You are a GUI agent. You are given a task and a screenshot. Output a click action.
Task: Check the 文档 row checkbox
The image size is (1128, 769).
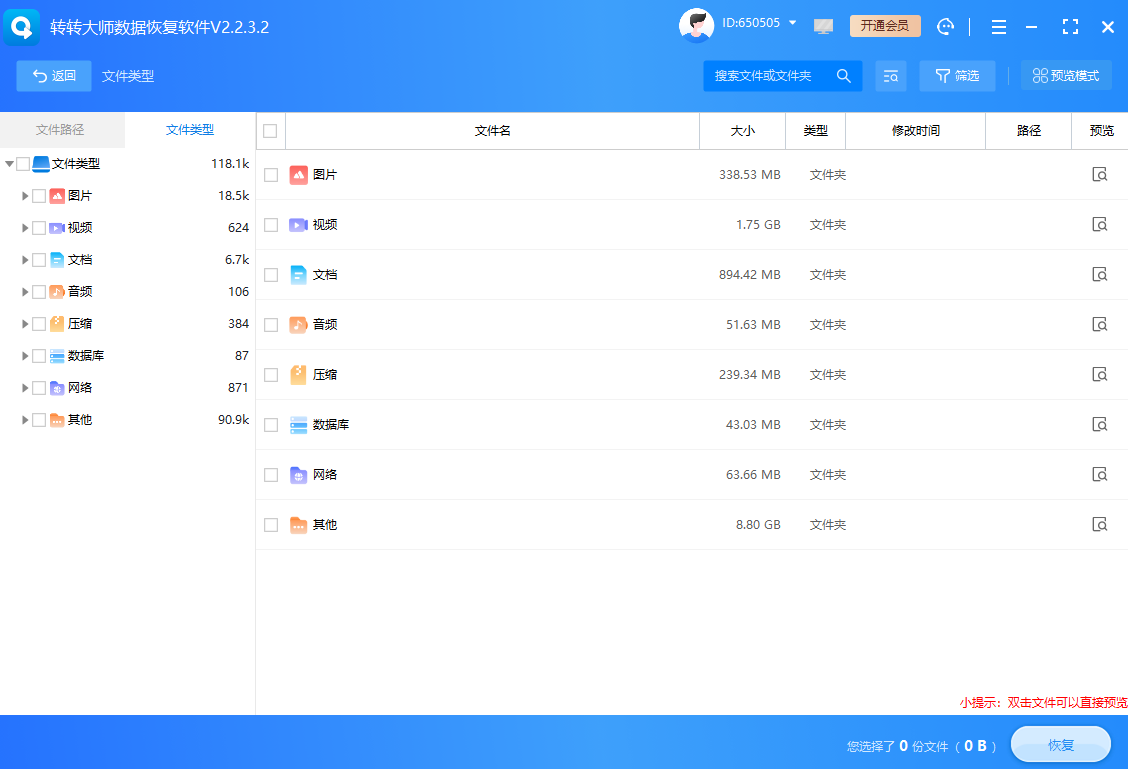point(270,274)
